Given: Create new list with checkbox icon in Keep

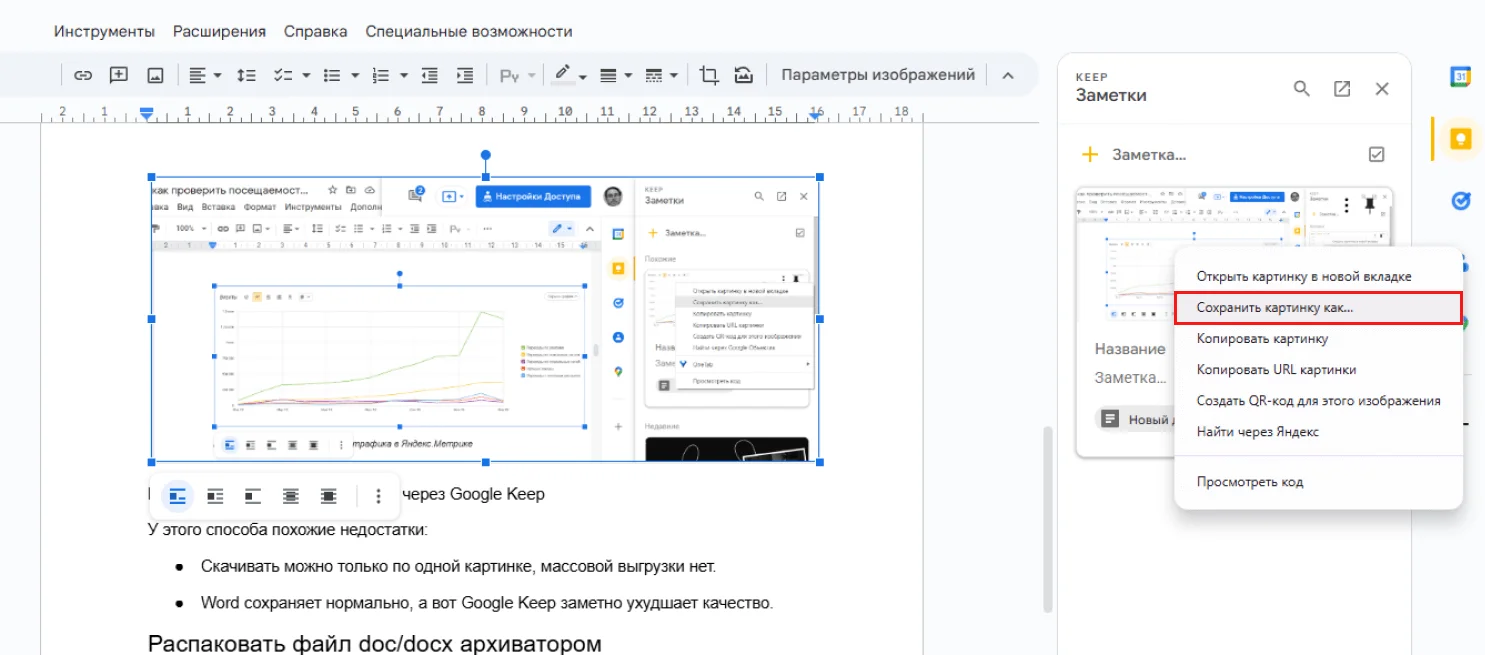Looking at the screenshot, I should (x=1376, y=154).
